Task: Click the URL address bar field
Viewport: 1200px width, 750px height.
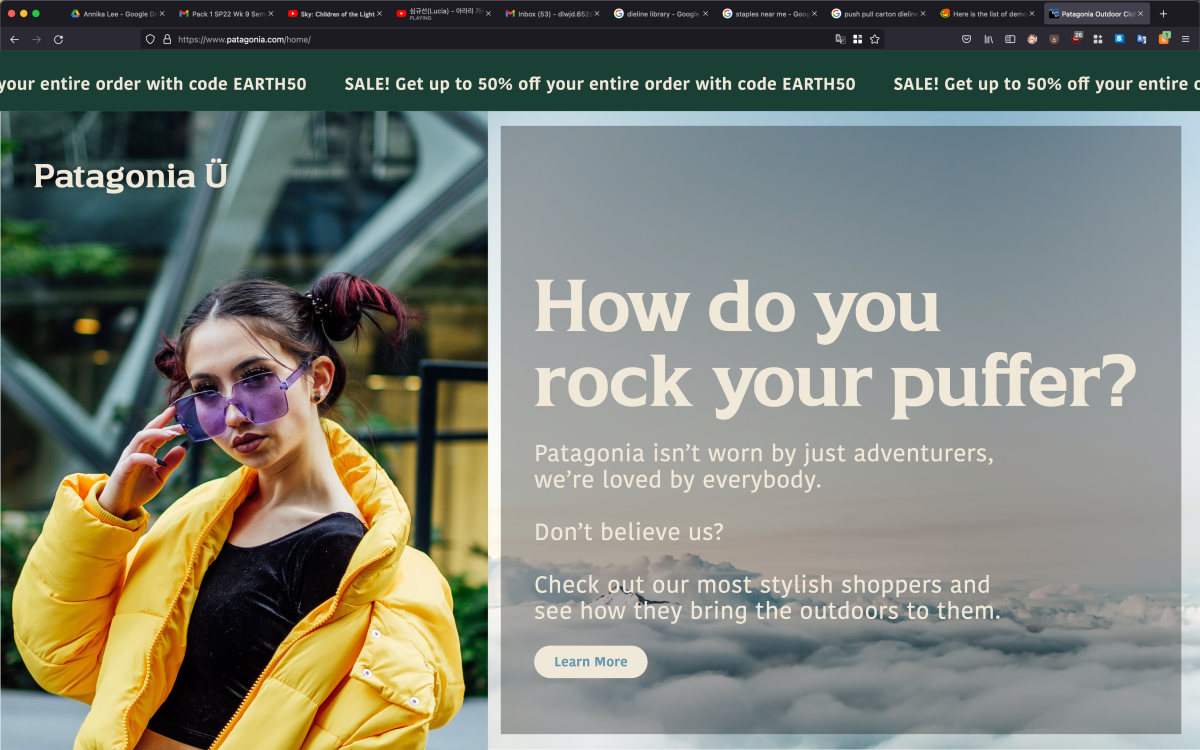Action: (x=500, y=39)
